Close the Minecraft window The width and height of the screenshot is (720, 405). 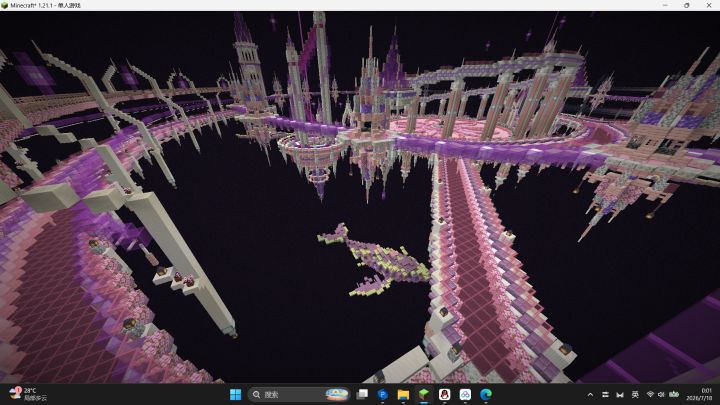709,6
